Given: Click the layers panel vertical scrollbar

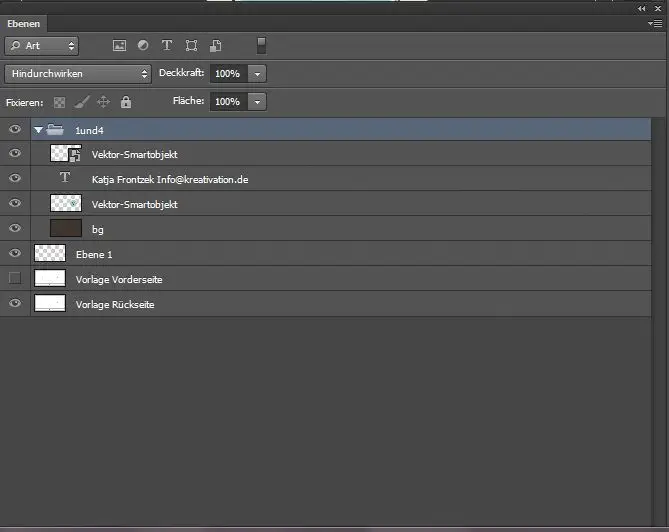Looking at the screenshot, I should click(x=659, y=322).
